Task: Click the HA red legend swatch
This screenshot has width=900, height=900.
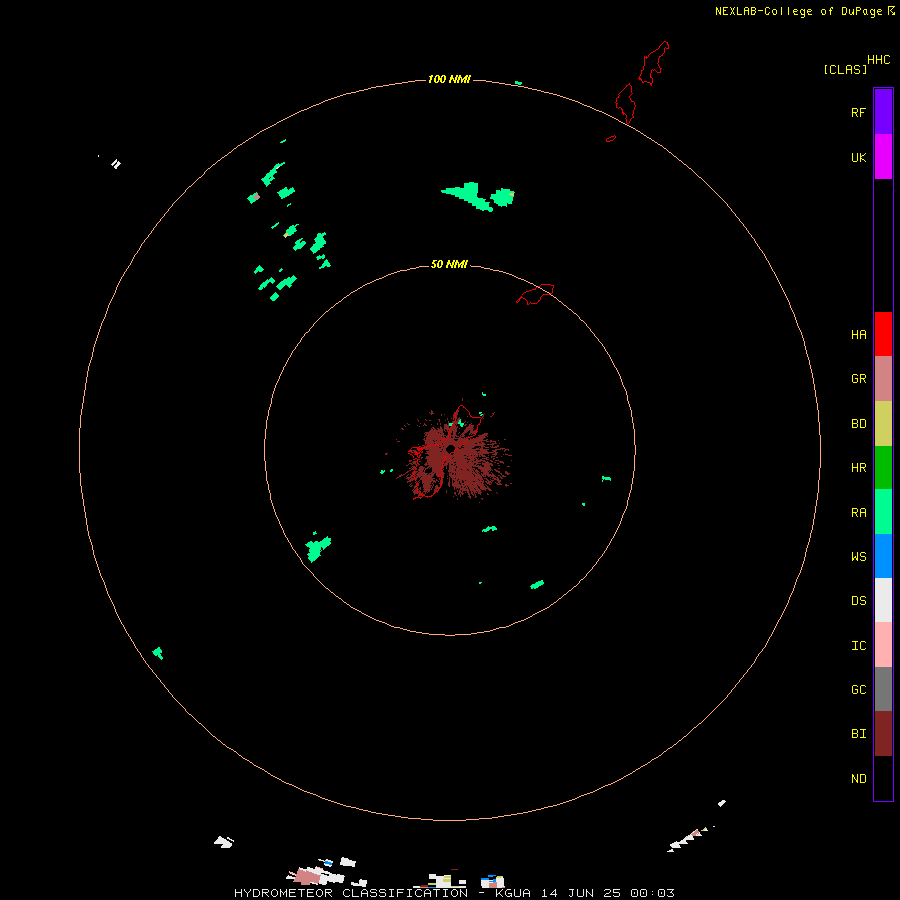Action: (x=883, y=334)
